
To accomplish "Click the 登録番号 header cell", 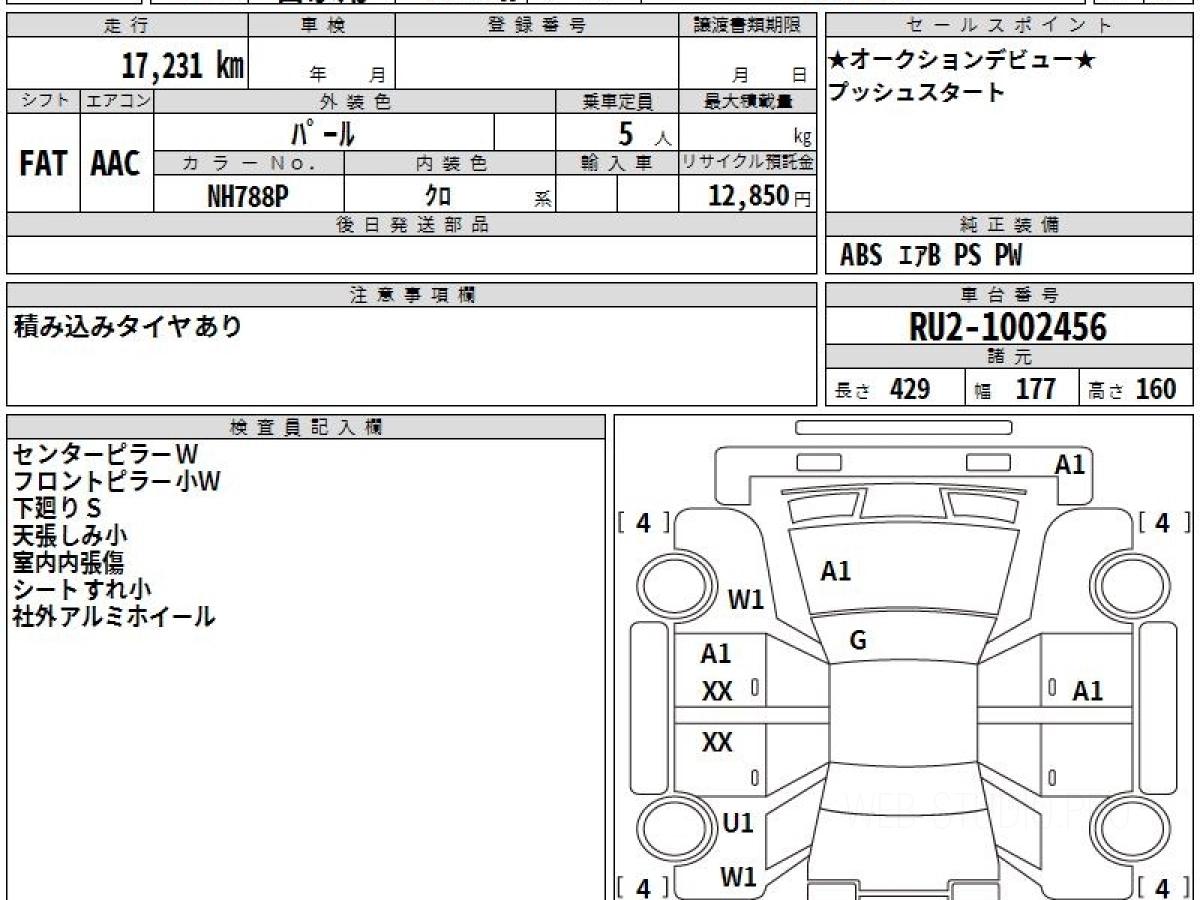I will click(536, 26).
